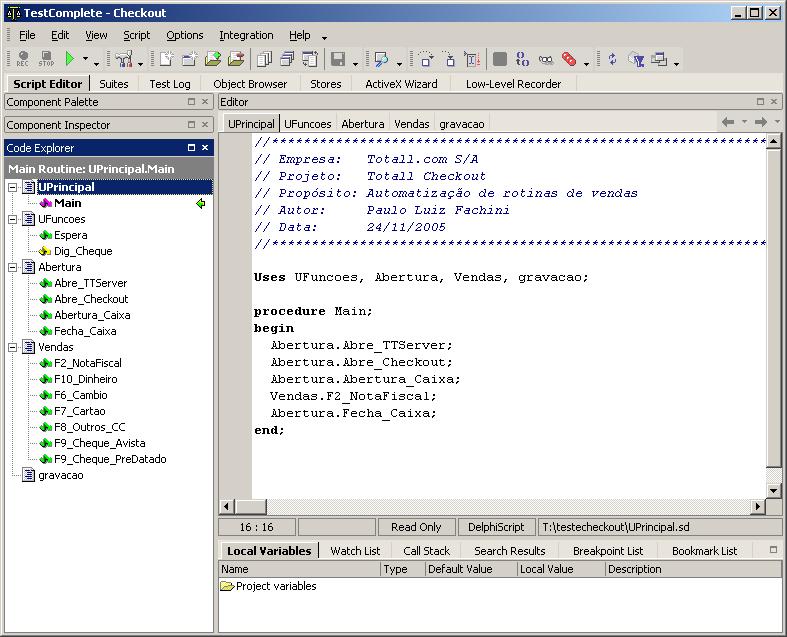Click the blue digits evaluate icon
The width and height of the screenshot is (787, 637).
(x=522, y=59)
